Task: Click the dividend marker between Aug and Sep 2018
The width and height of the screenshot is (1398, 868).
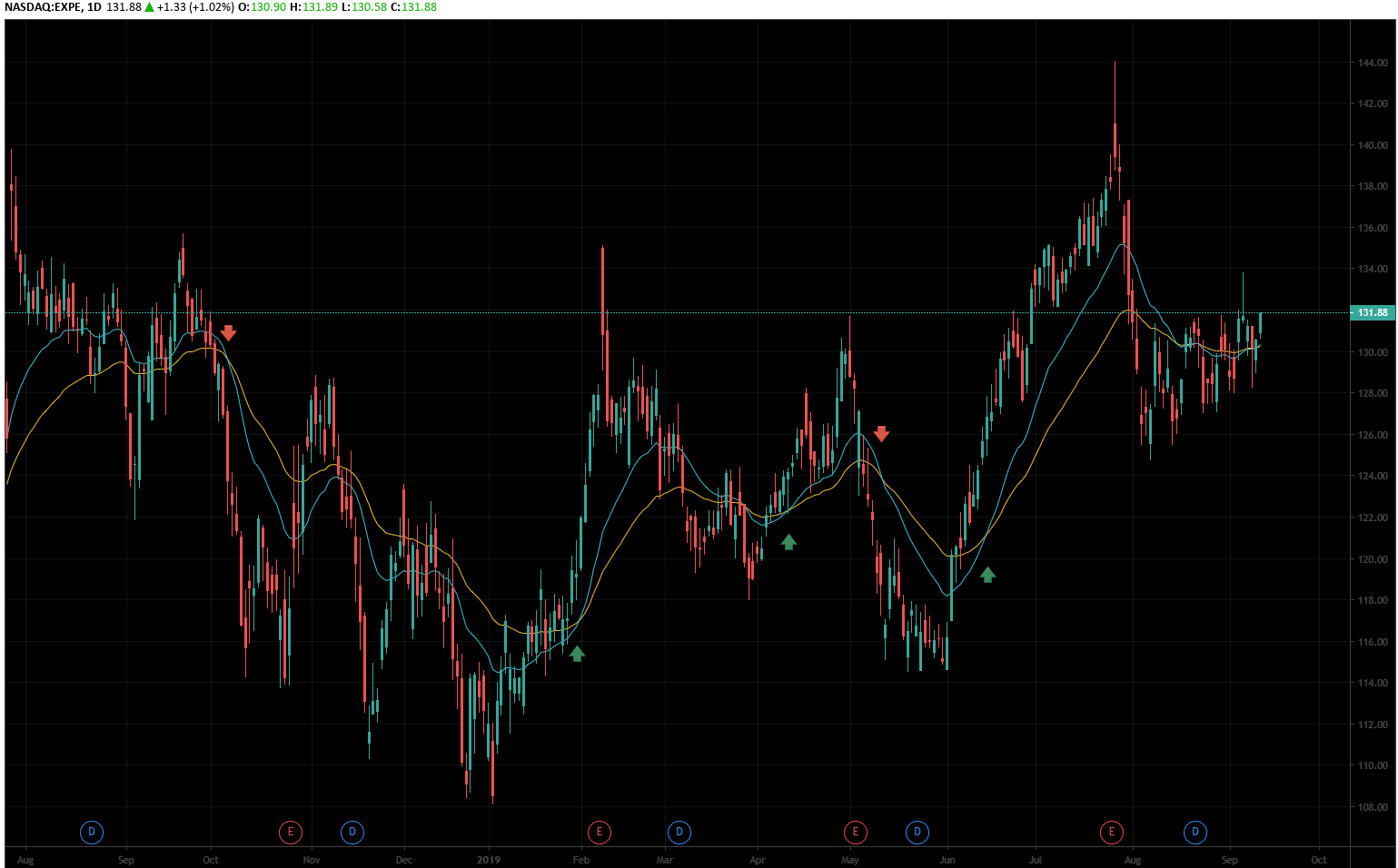Action: pos(91,832)
